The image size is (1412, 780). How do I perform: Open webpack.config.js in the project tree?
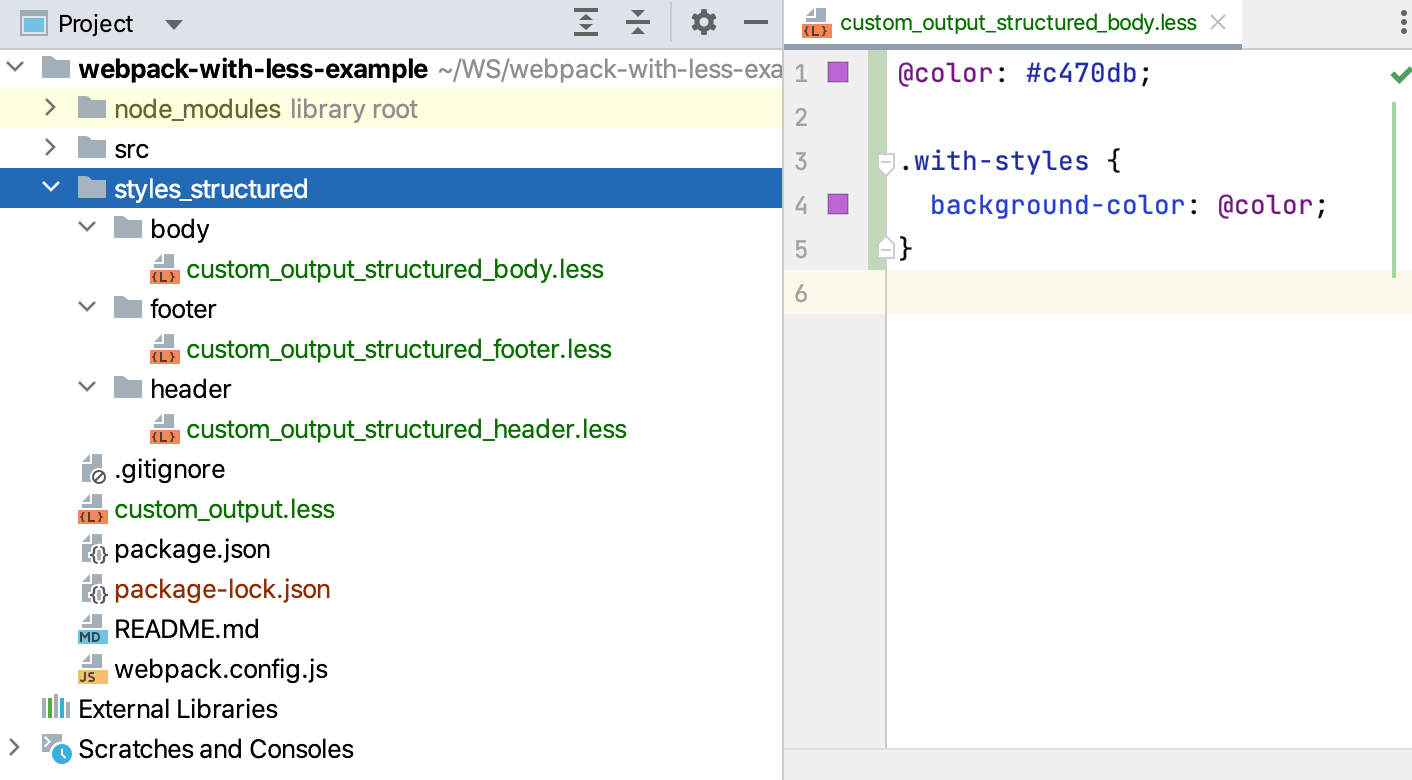(220, 669)
